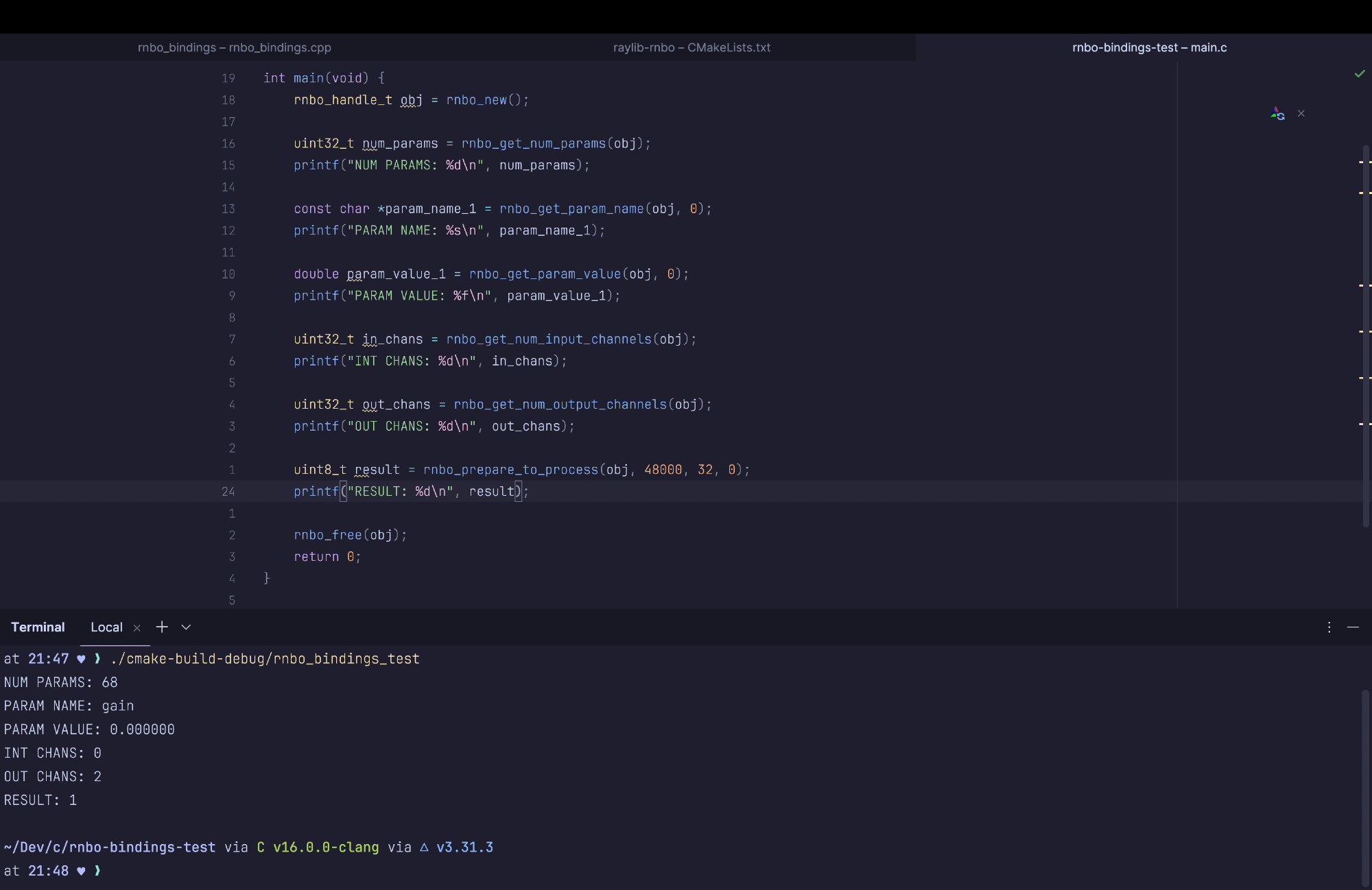Click the CMake reload floating icon

1277,113
